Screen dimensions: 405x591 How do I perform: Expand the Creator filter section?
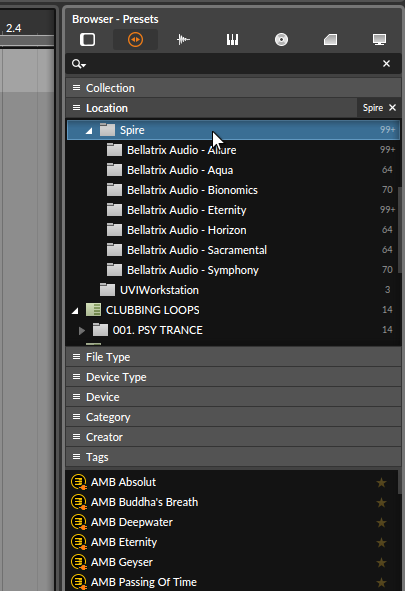pos(234,437)
